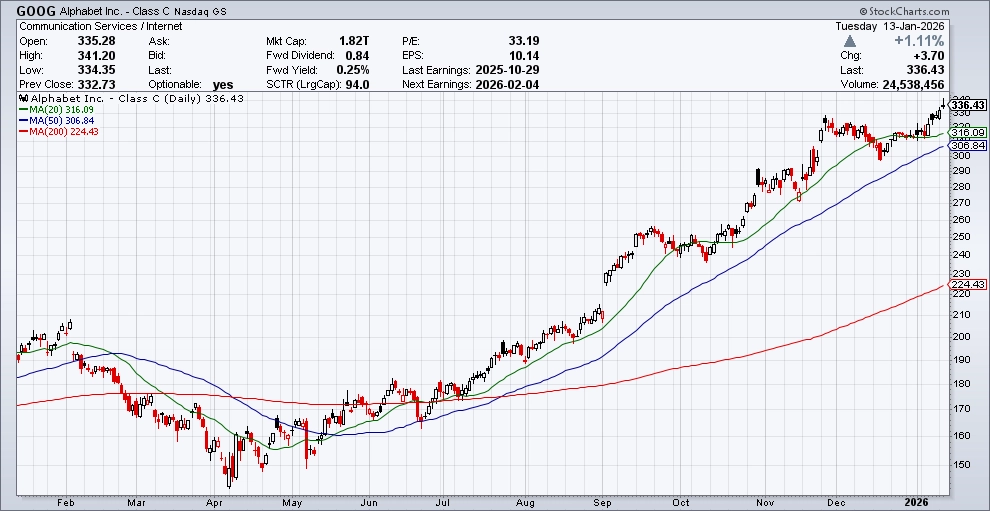Click the High value 341.20
The image size is (990, 511).
(96, 56)
